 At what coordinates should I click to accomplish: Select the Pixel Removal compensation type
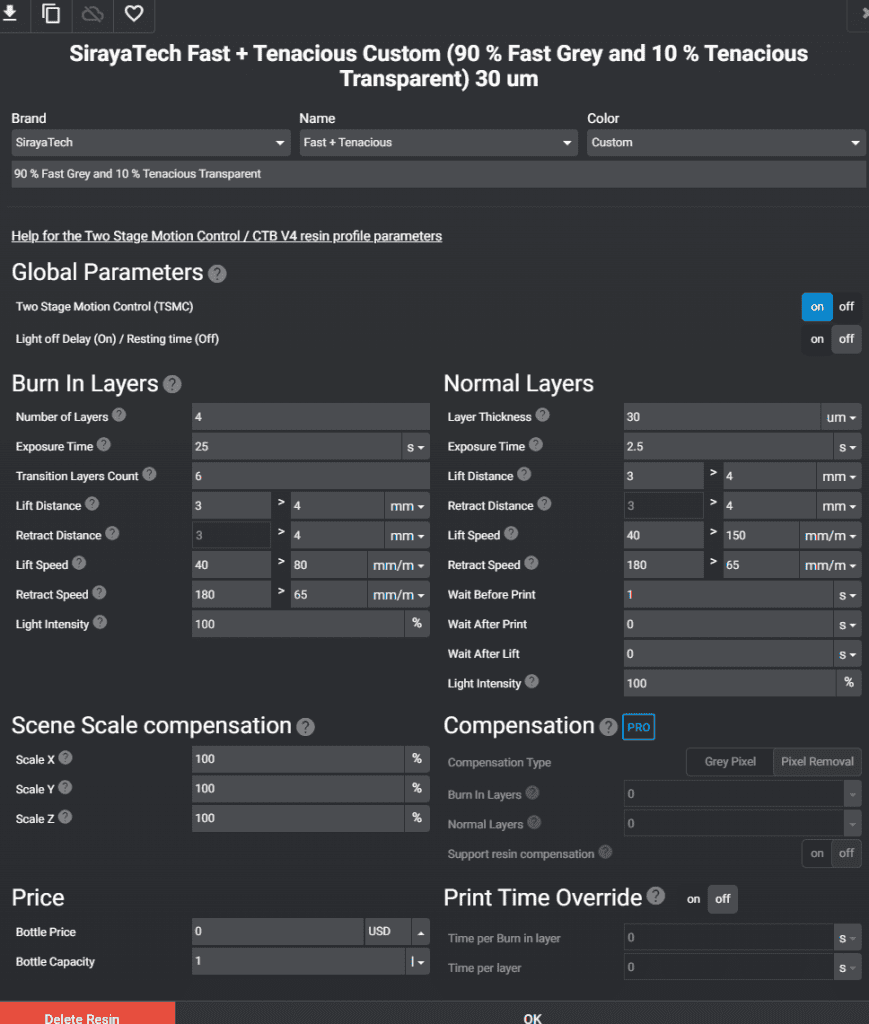(817, 762)
